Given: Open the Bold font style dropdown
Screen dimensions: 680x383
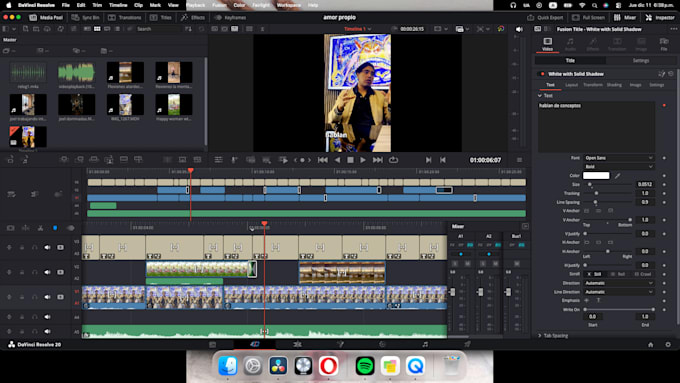Looking at the screenshot, I should point(618,167).
